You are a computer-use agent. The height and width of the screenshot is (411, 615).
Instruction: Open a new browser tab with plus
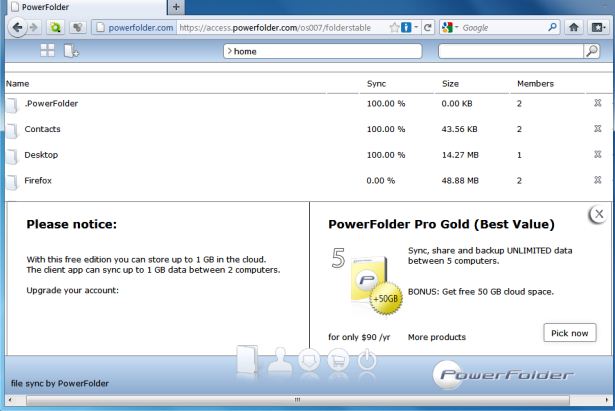point(176,7)
